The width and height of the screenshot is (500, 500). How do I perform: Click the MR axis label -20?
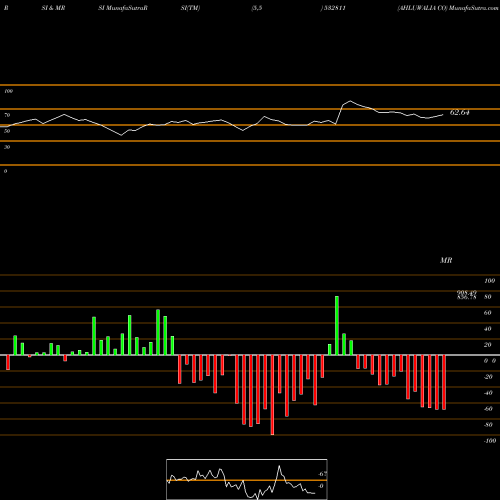pos(488,377)
